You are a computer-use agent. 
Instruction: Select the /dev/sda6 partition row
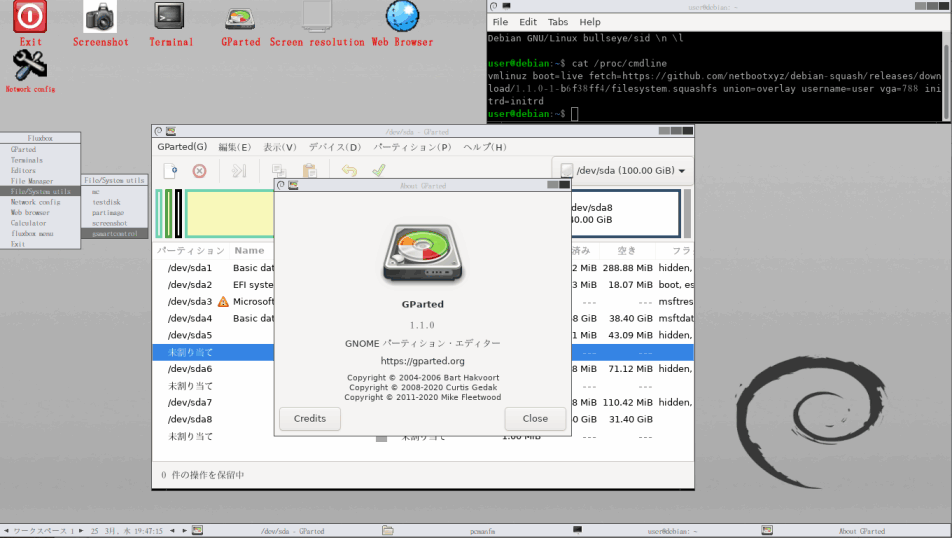click(423, 369)
